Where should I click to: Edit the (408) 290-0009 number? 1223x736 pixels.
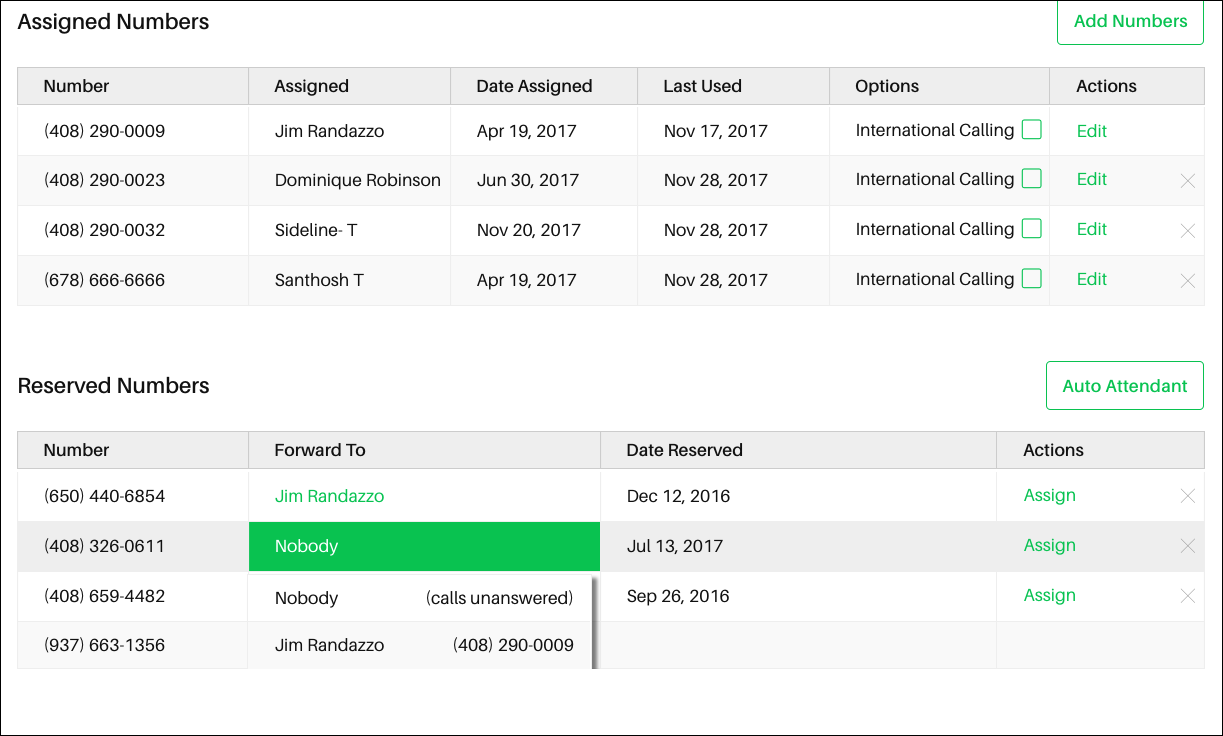(x=1092, y=131)
